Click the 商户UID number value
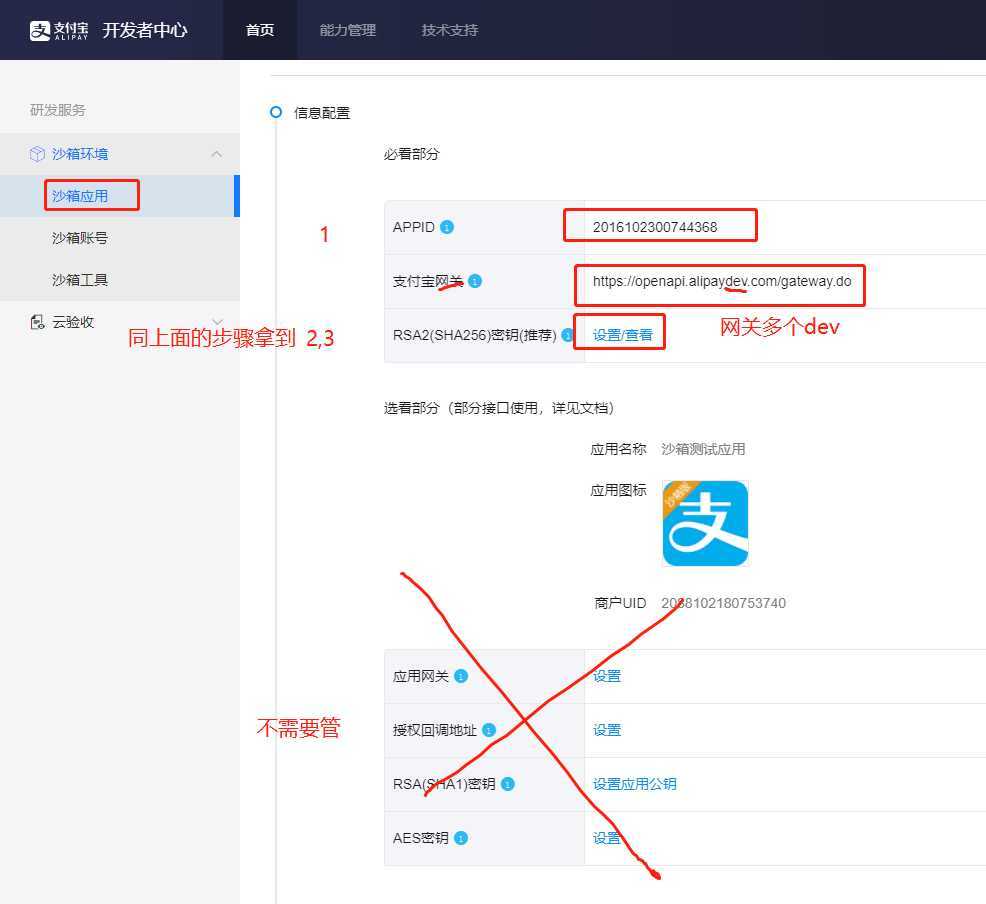This screenshot has height=904, width=986. pos(723,603)
